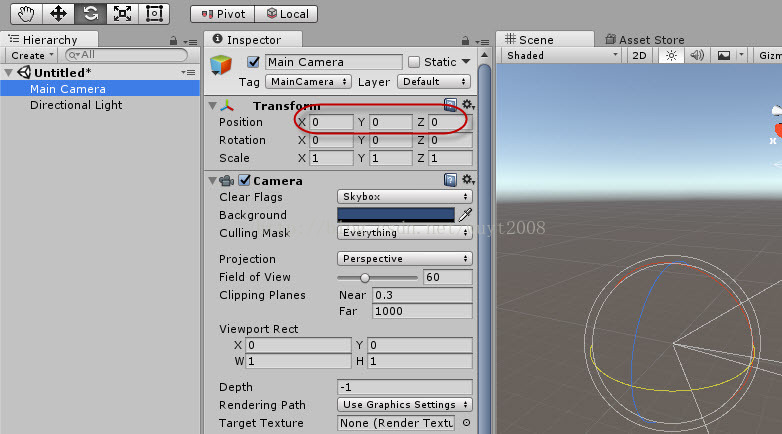
Task: Select the Move tool
Action: (x=58, y=13)
